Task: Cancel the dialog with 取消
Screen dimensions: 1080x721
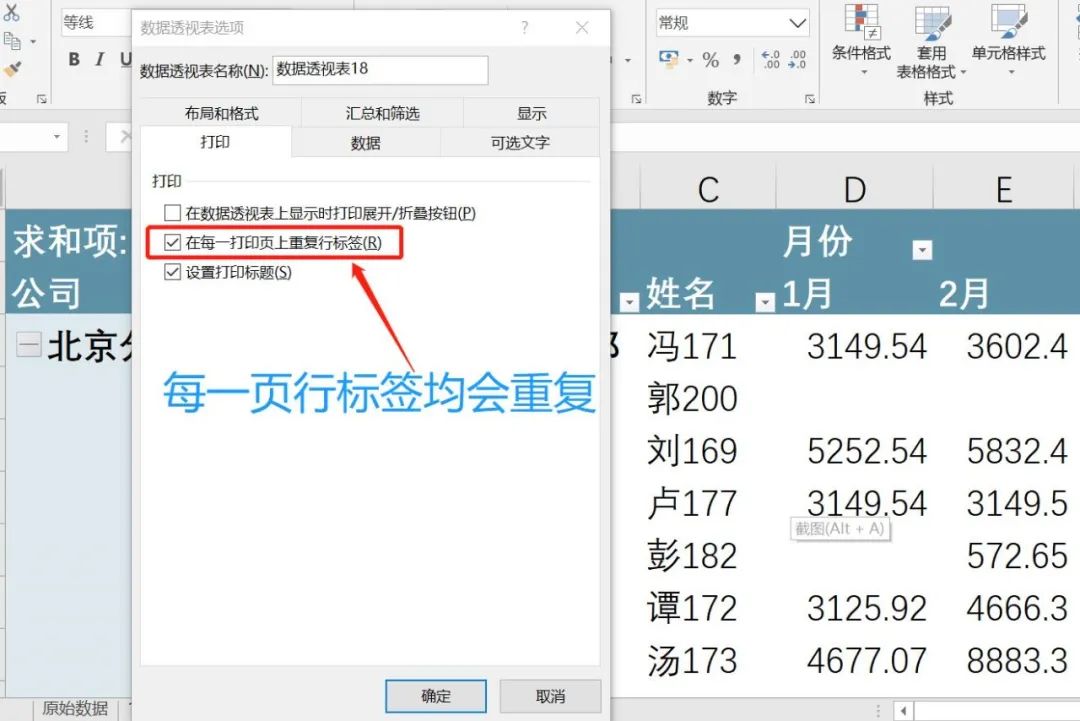Action: [x=549, y=696]
